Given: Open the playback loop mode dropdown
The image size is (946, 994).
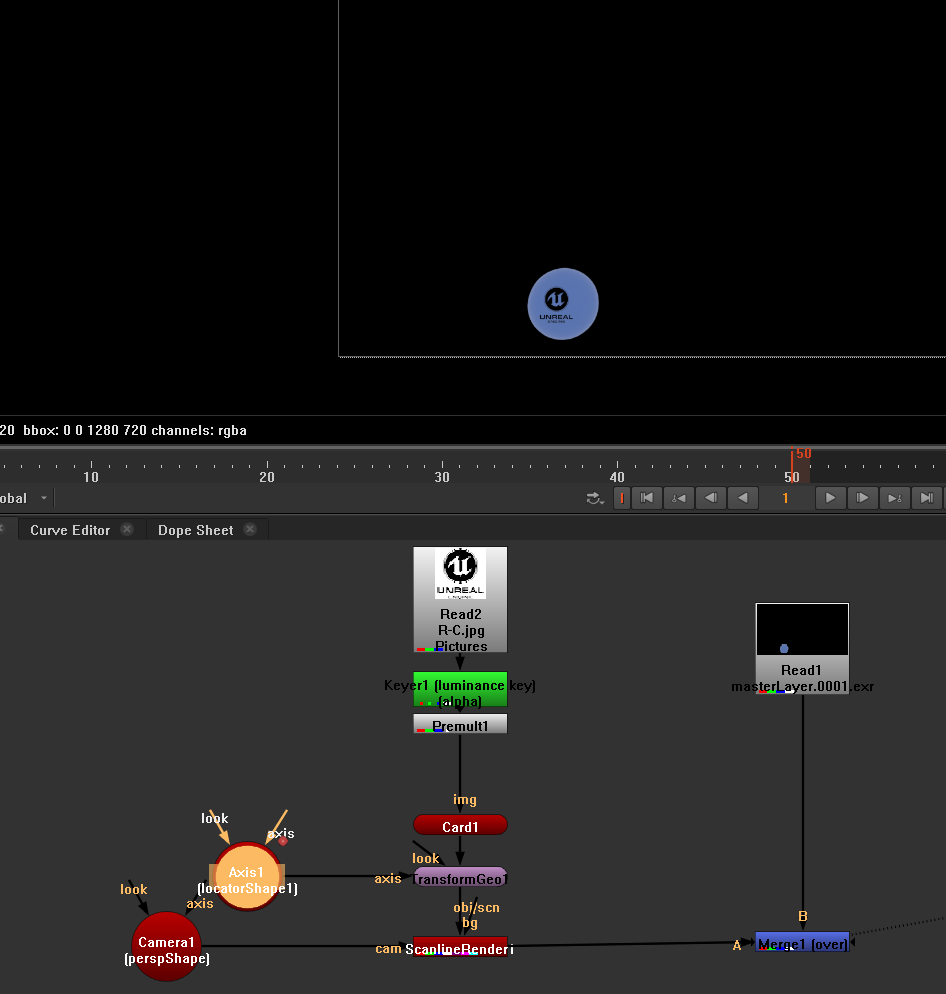Looking at the screenshot, I should click(x=595, y=498).
